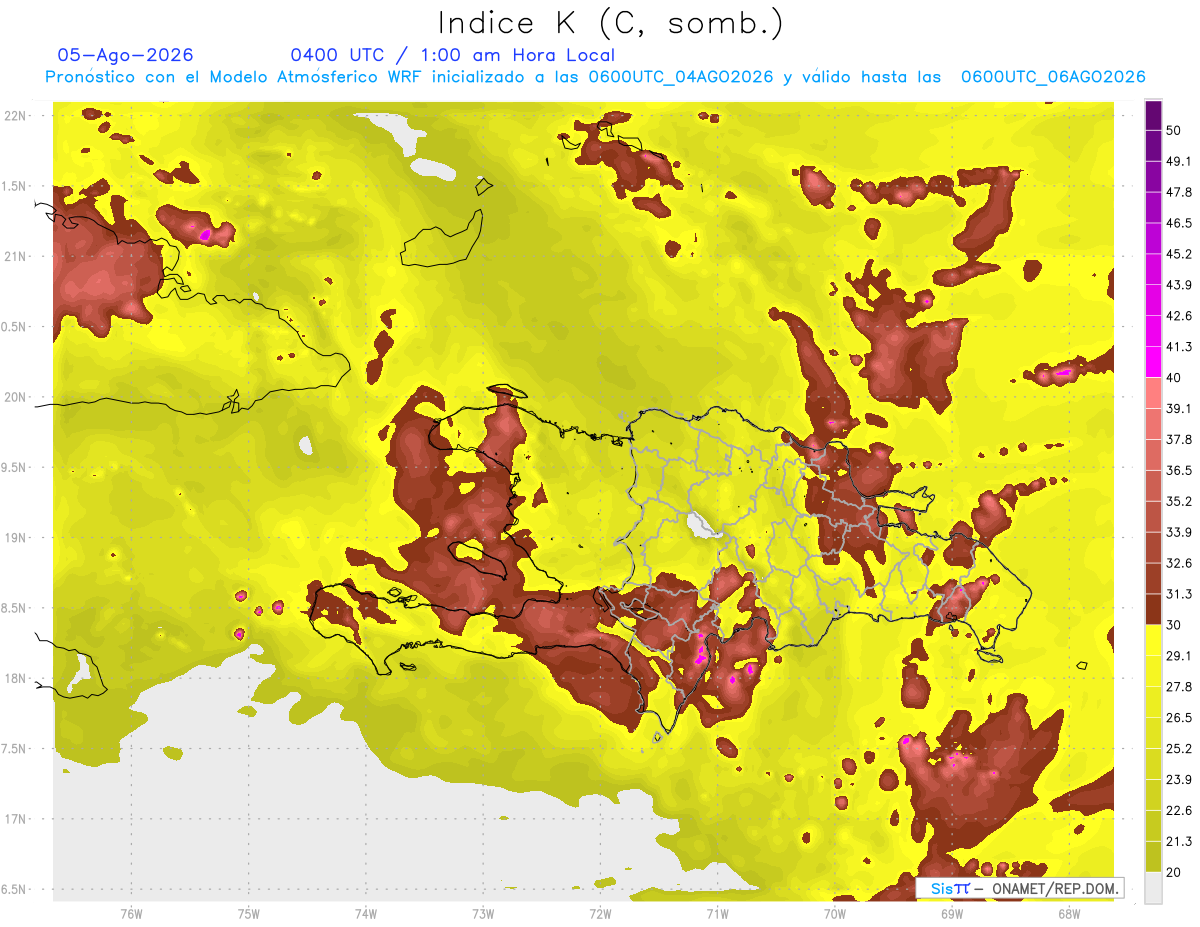The width and height of the screenshot is (1200, 927).
Task: Click the legend swatch between 29.1 and 30
Action: (1153, 640)
